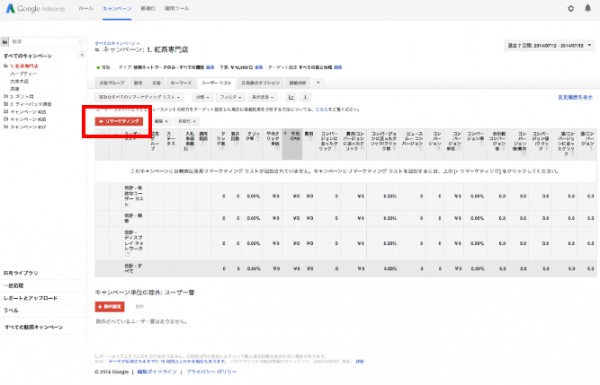
Task: Open the 分割 segment dropdown
Action: tap(202, 97)
